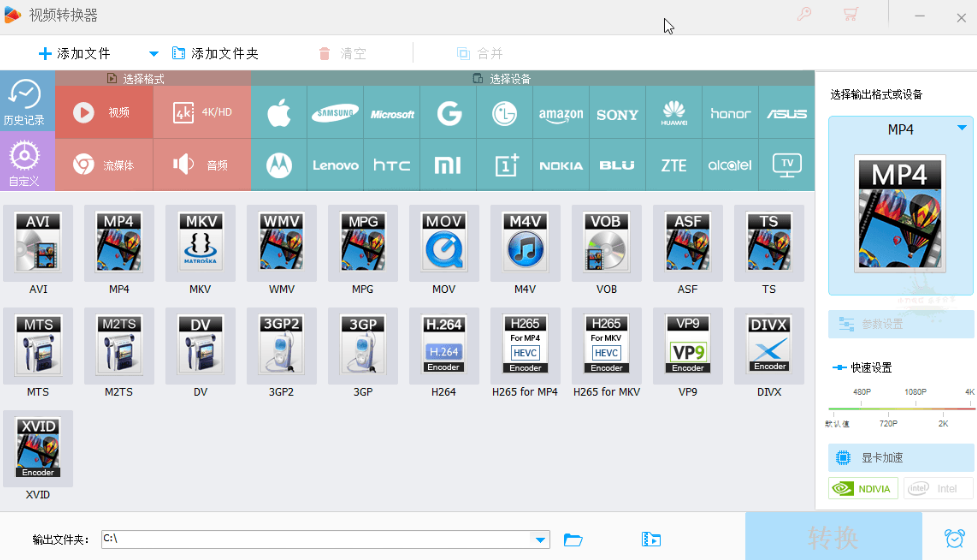
Task: Open the 音频 audio format tab
Action: pos(202,165)
